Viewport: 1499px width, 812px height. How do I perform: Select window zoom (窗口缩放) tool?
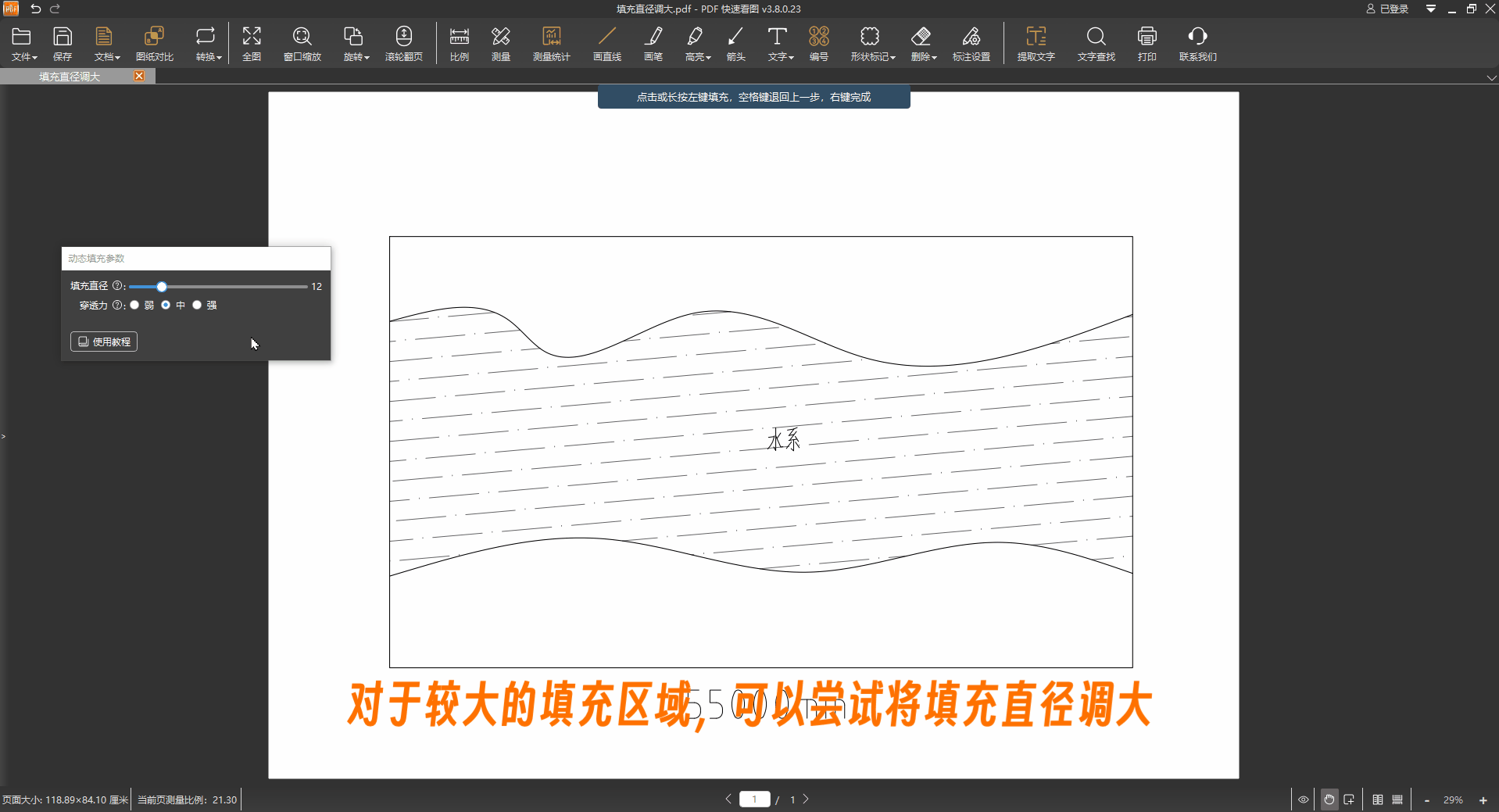(x=302, y=44)
